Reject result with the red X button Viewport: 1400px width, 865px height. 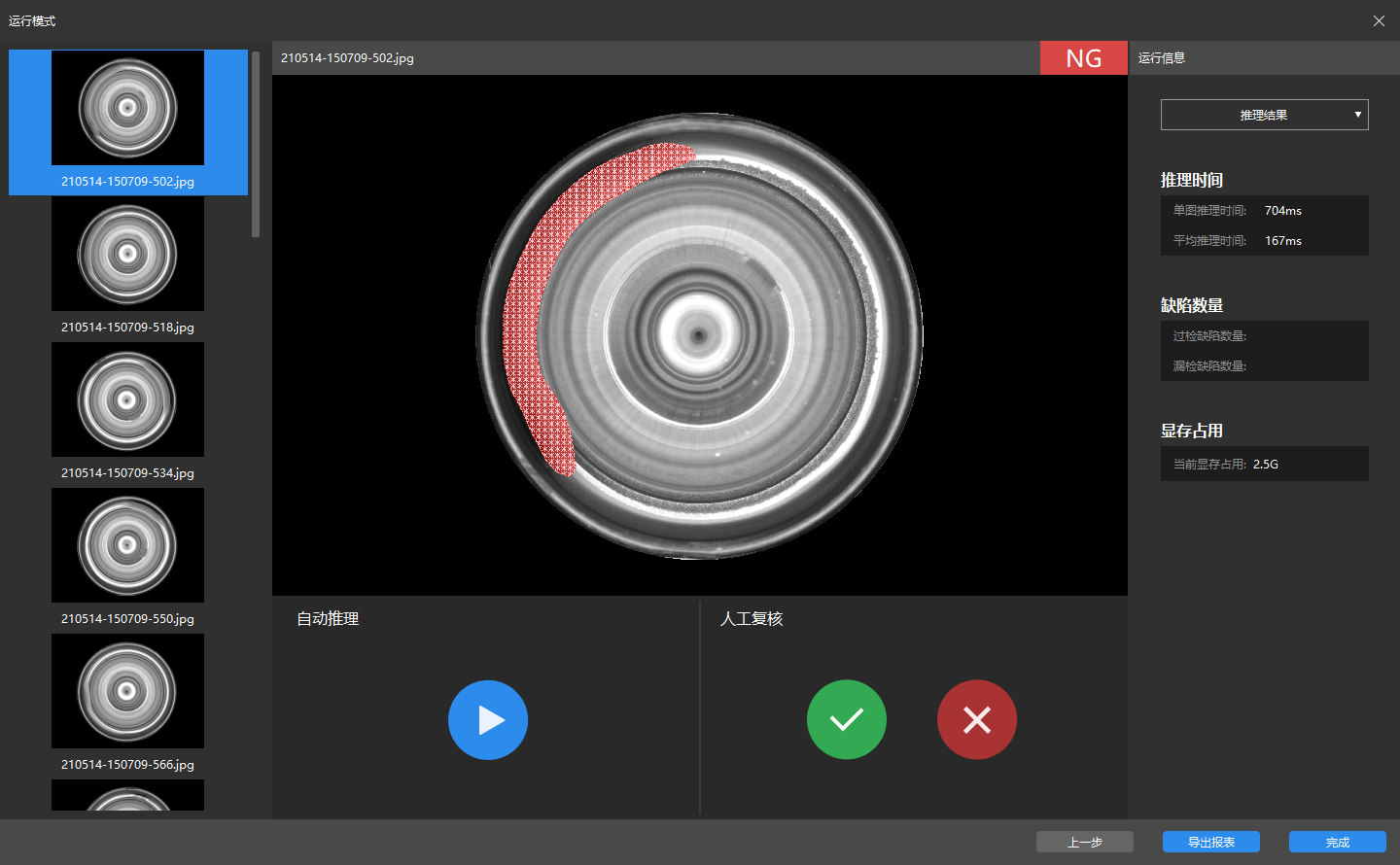pyautogui.click(x=977, y=719)
